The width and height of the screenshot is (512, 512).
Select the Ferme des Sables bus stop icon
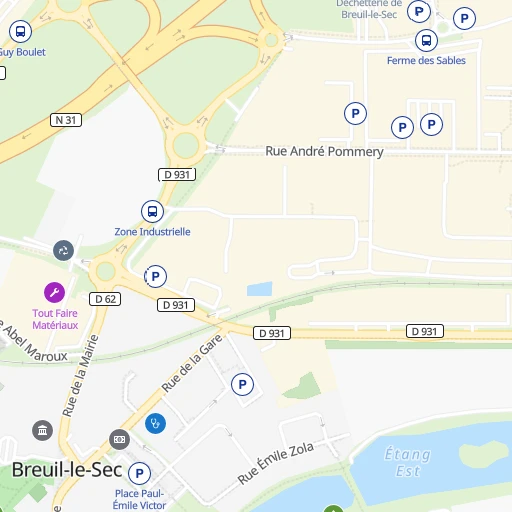point(426,40)
